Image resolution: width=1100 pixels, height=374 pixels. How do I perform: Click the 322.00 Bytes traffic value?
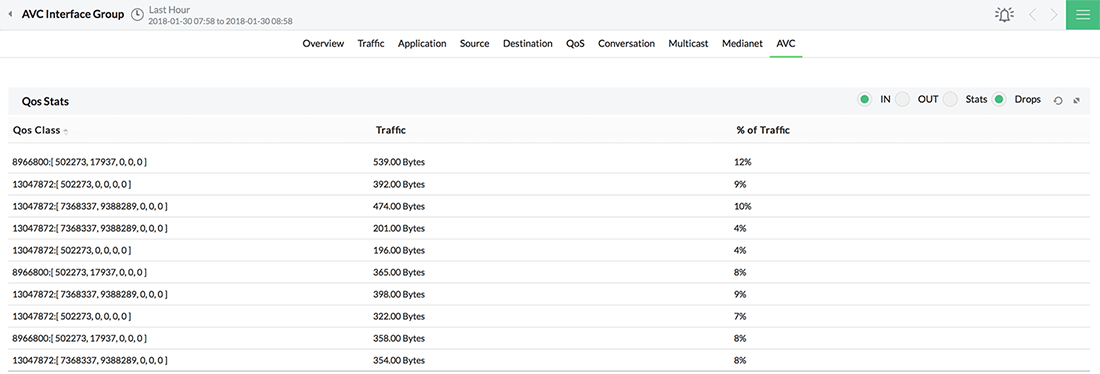coord(399,316)
